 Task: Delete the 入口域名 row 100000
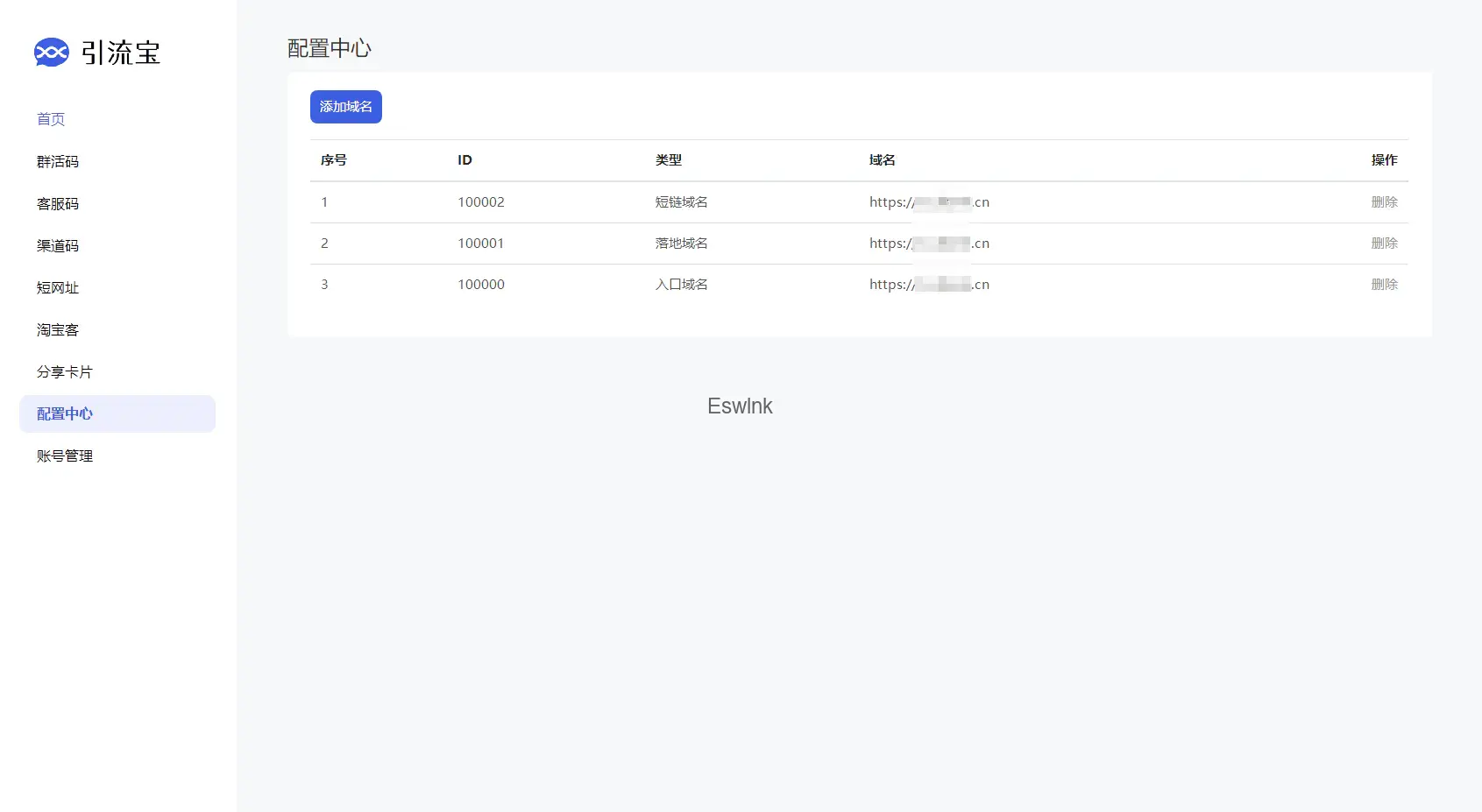(x=1384, y=285)
